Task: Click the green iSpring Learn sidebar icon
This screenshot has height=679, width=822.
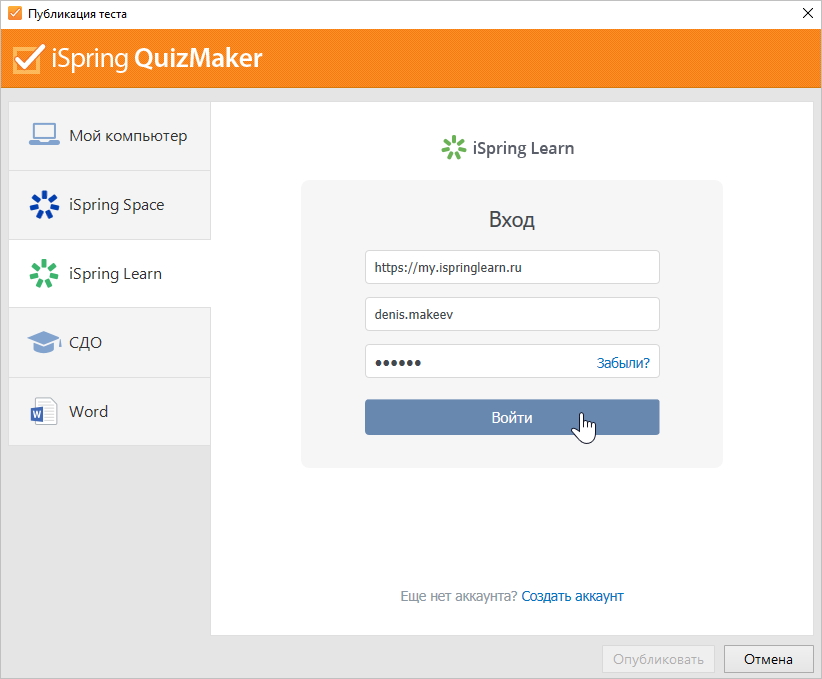Action: tap(44, 273)
